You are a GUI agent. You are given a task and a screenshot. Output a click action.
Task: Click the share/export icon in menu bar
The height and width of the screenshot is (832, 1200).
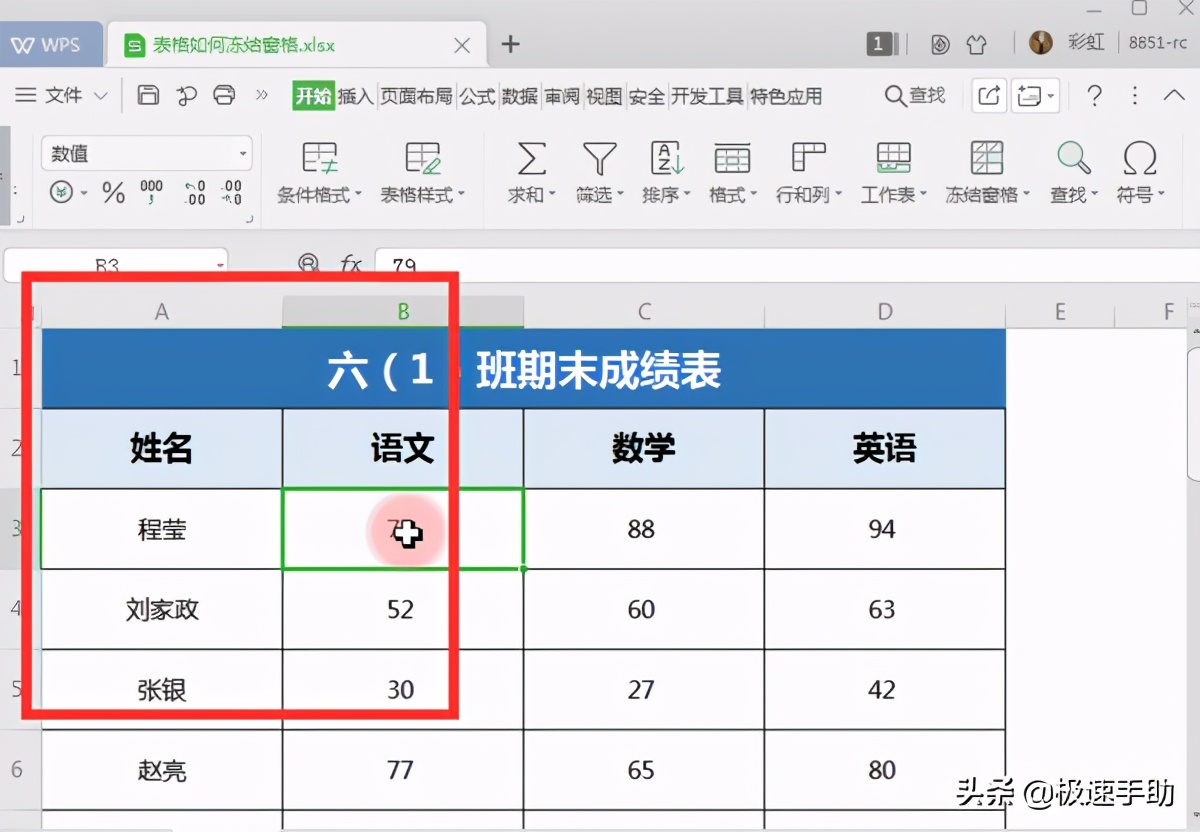pyautogui.click(x=988, y=96)
